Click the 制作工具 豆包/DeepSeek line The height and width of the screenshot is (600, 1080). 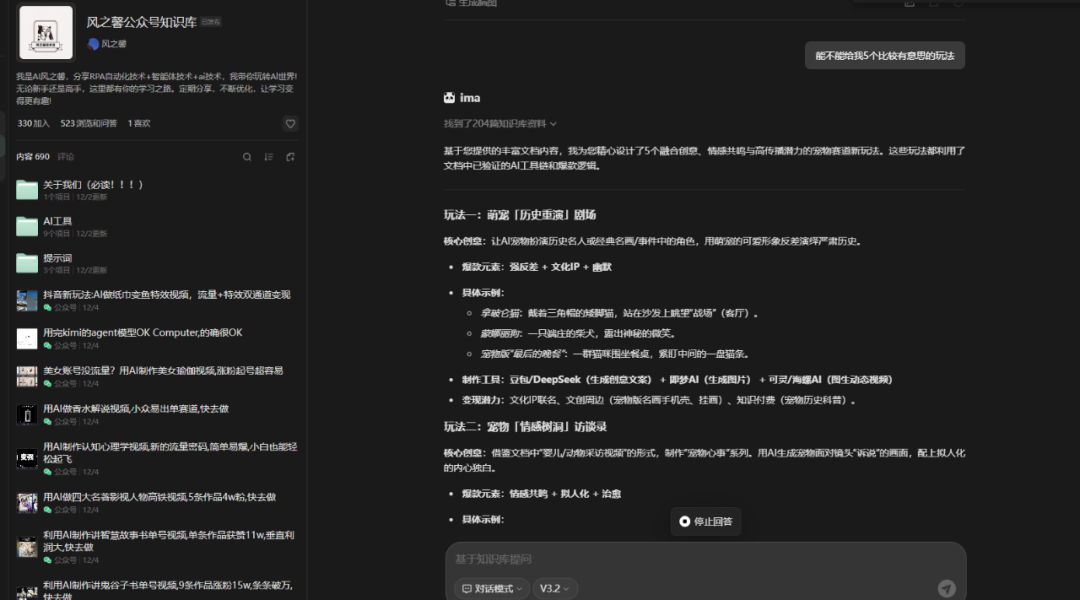(x=677, y=380)
